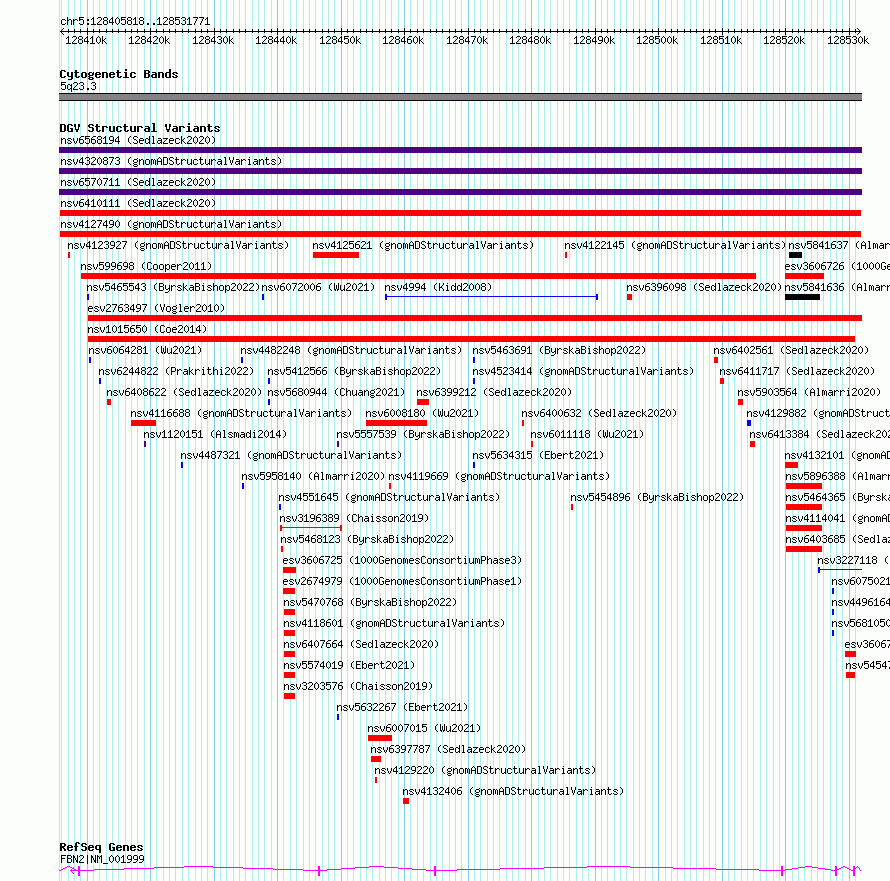890x881 pixels.
Task: Select the red bar under nsv6008180 (Wu2021)
Action: point(396,423)
